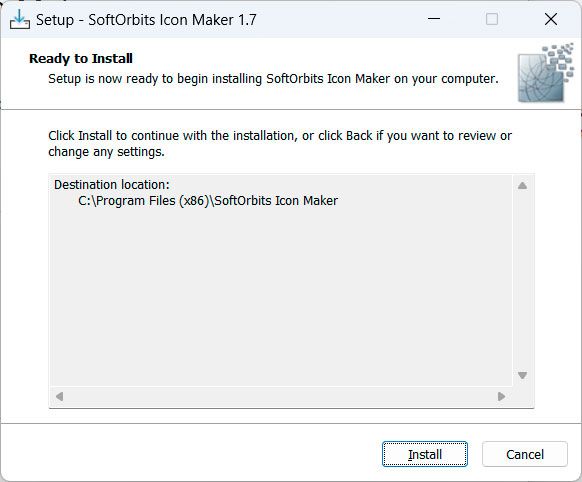The height and width of the screenshot is (482, 582).
Task: Click right arrow of horizontal scrollbar
Action: 501,396
